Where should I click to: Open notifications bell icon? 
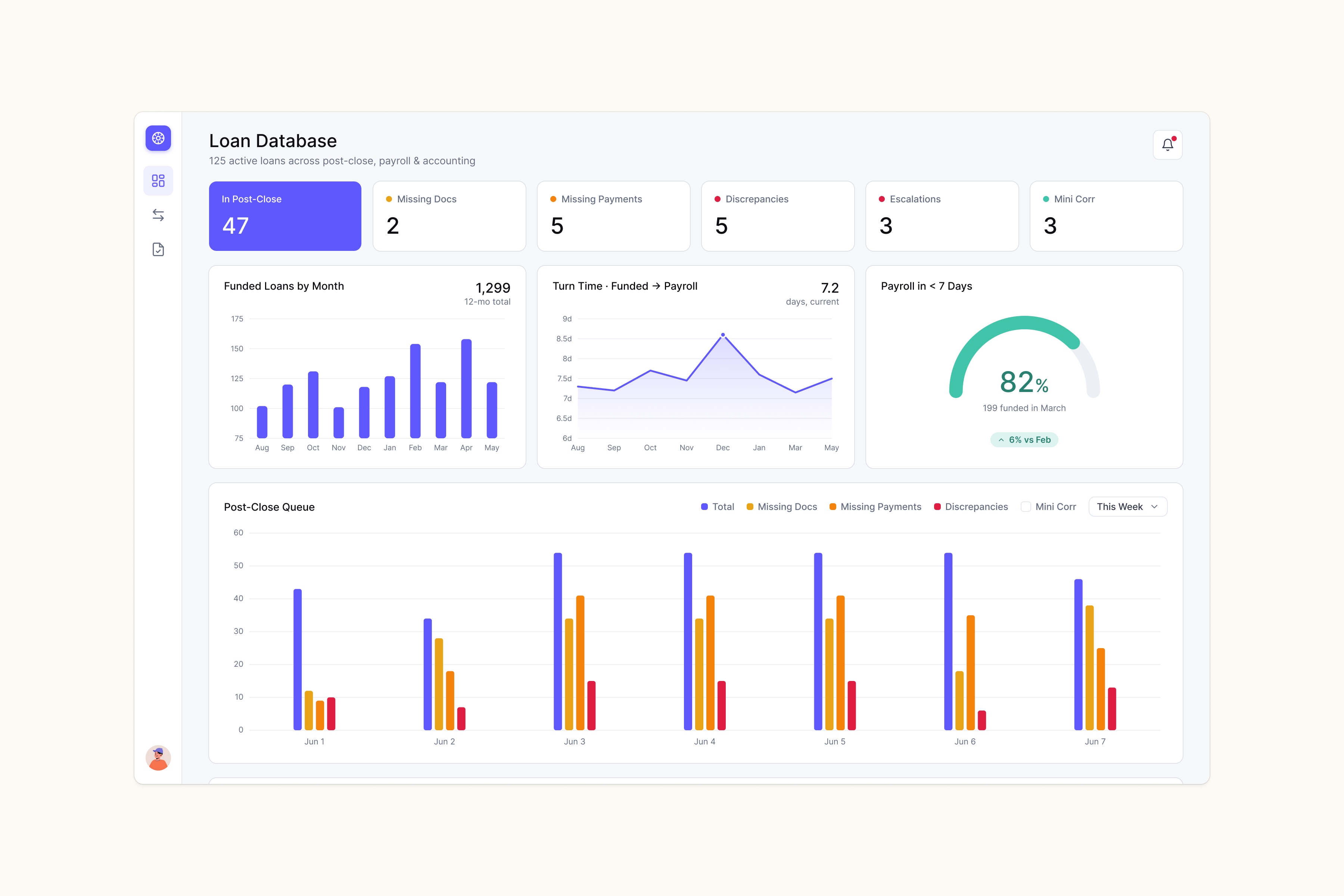coord(1167,144)
